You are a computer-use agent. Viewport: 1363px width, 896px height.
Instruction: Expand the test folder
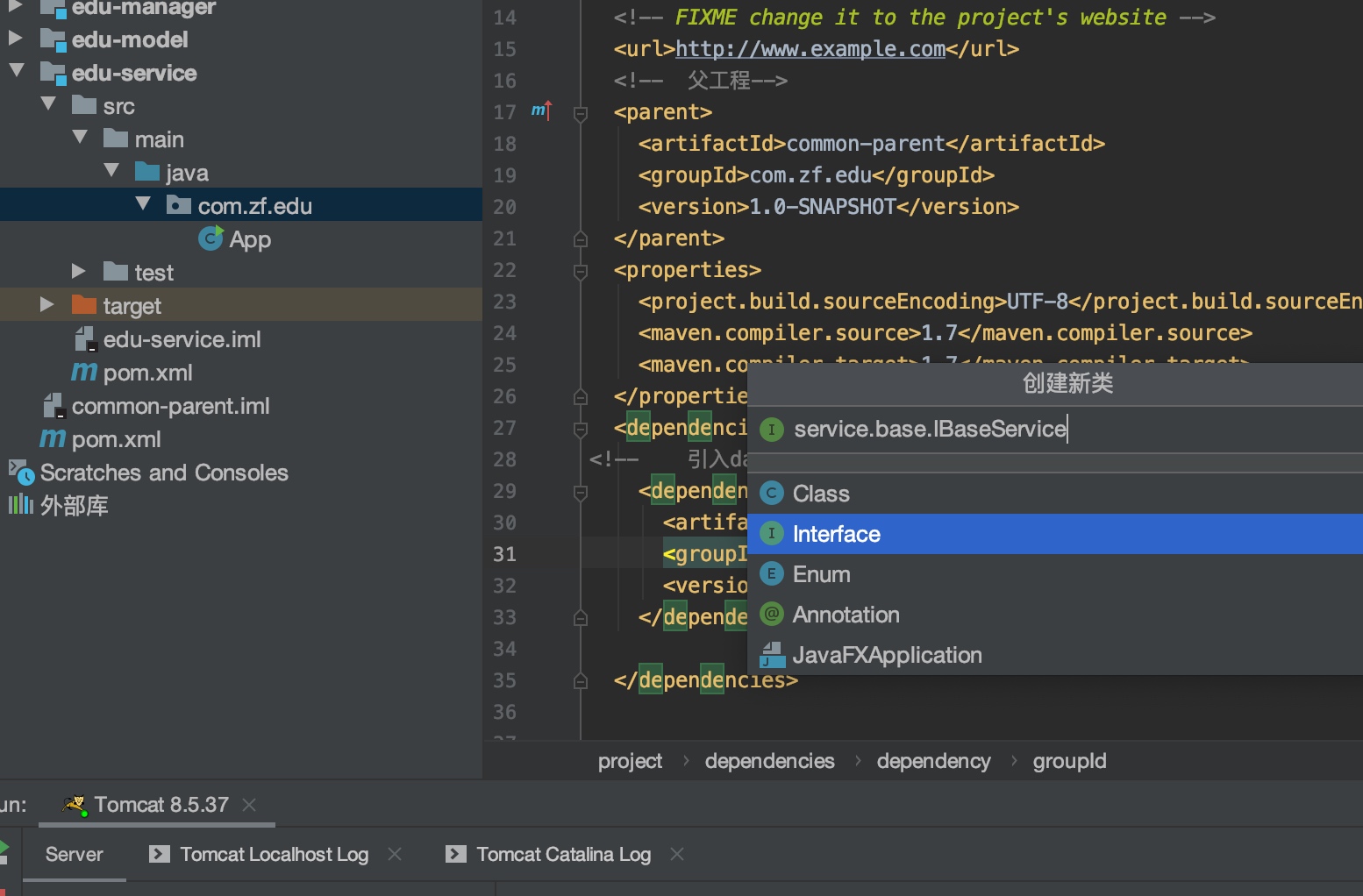79,272
